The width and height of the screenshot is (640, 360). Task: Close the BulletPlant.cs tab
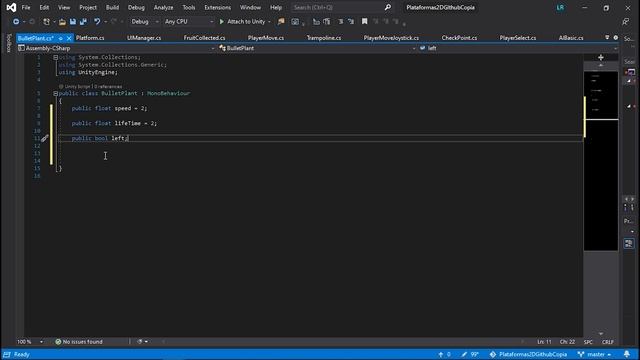(69, 38)
